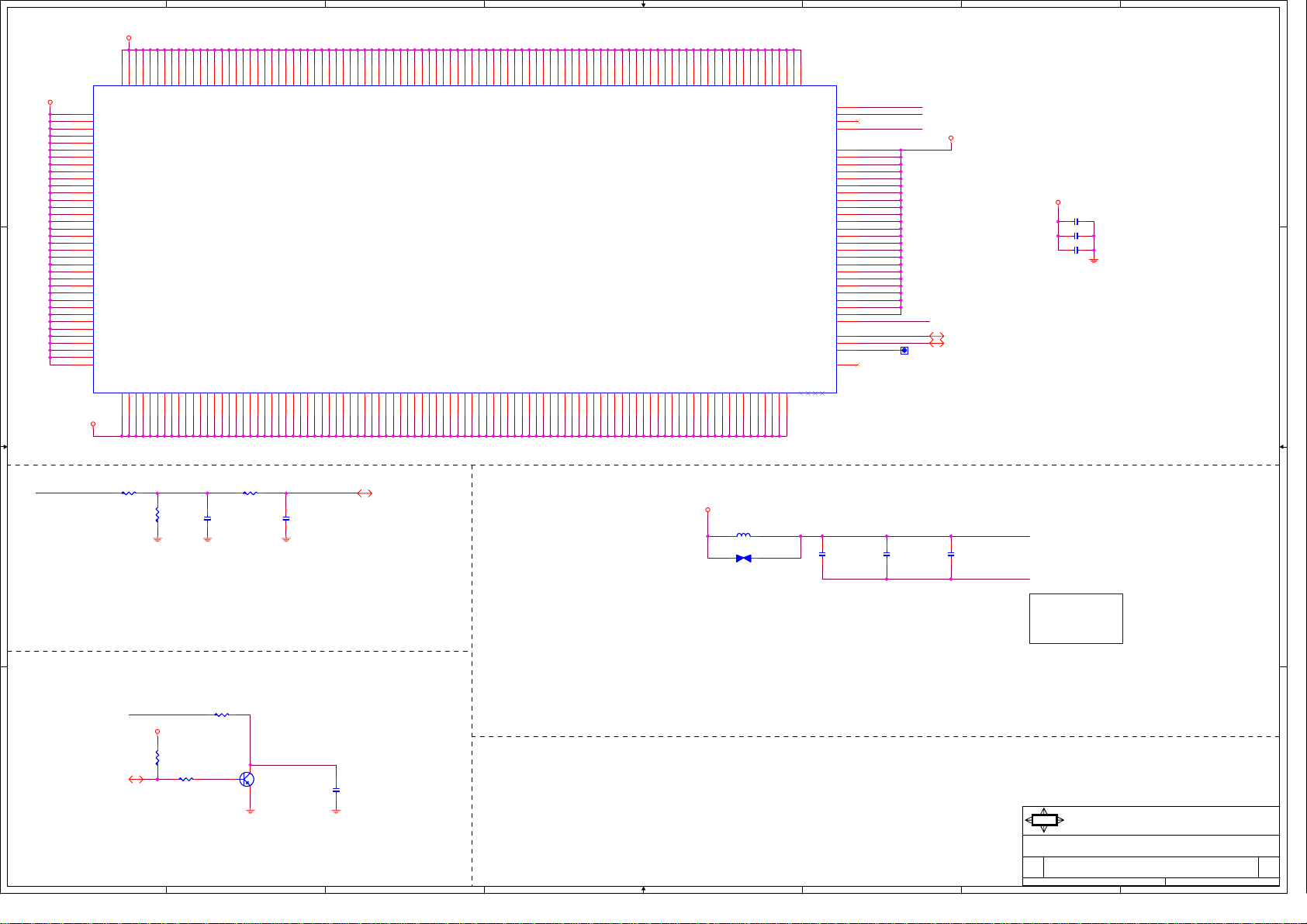Select the last capacitor of the inductor filter

pos(951,555)
